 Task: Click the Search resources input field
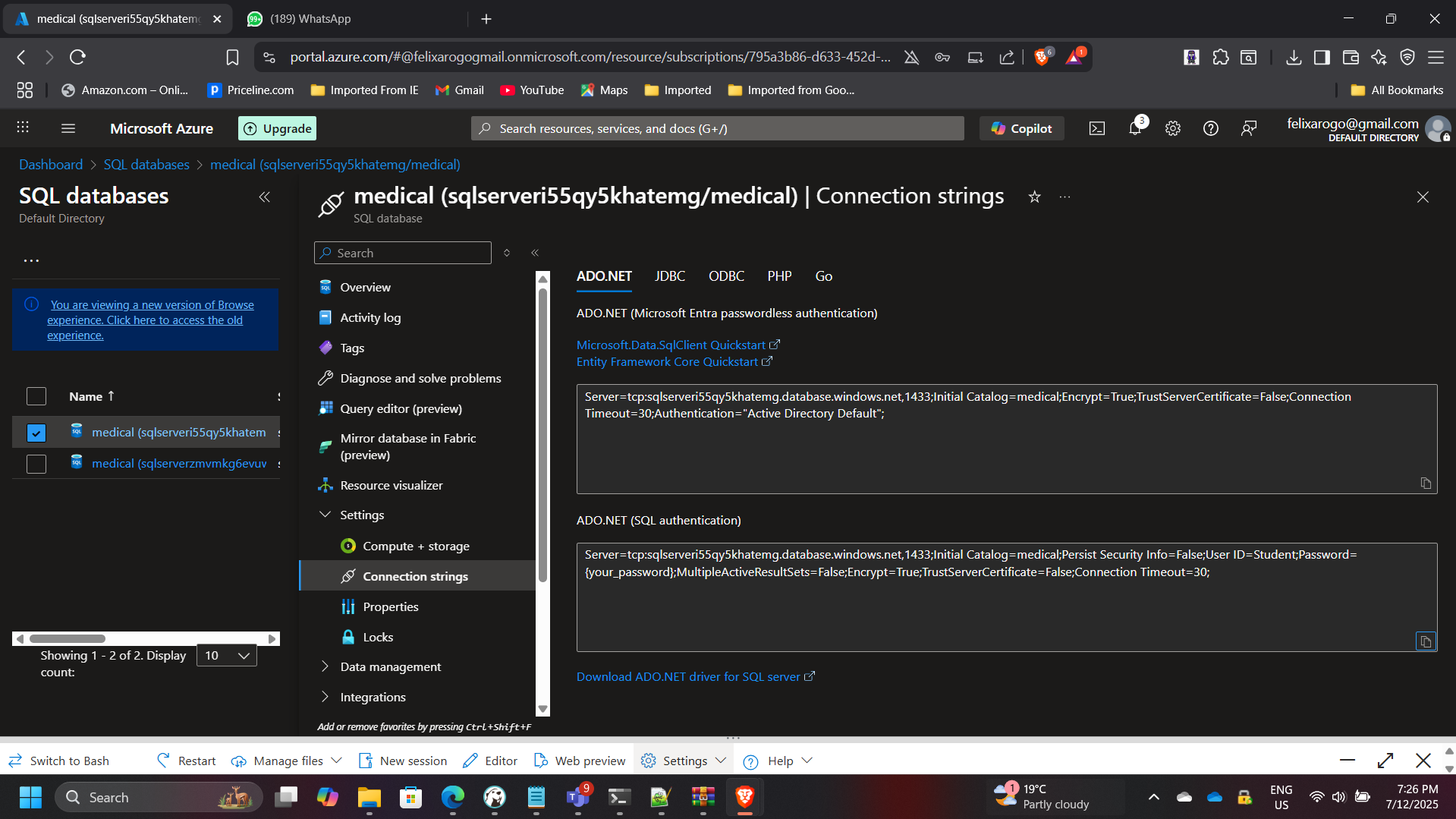(x=715, y=128)
